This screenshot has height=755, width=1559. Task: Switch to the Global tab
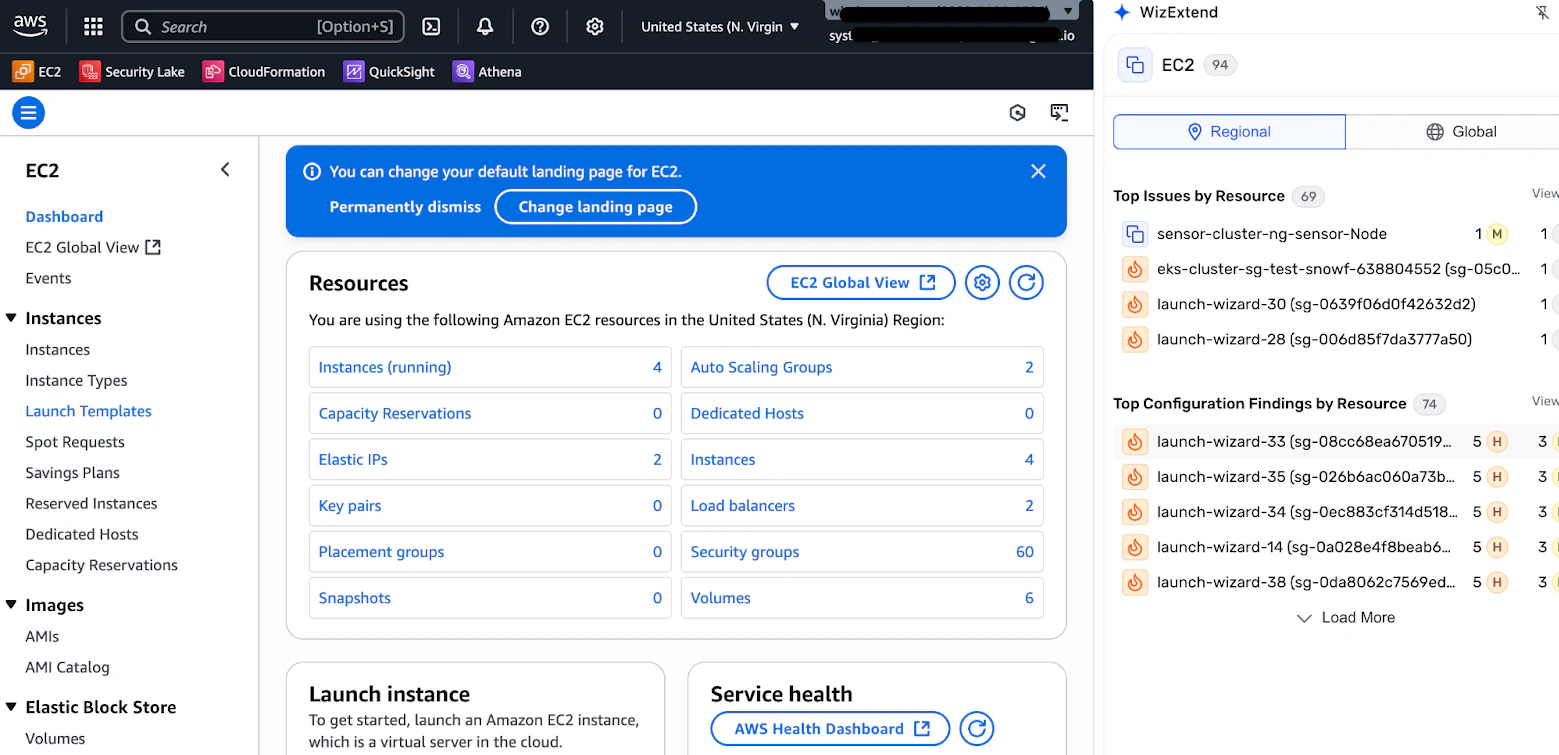1460,132
